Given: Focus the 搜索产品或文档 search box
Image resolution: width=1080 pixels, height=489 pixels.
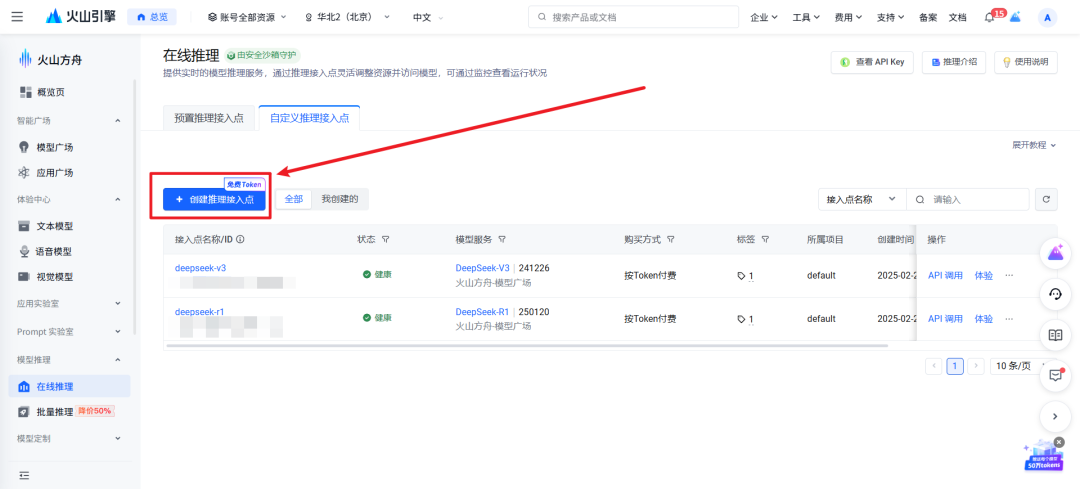Looking at the screenshot, I should pos(634,17).
